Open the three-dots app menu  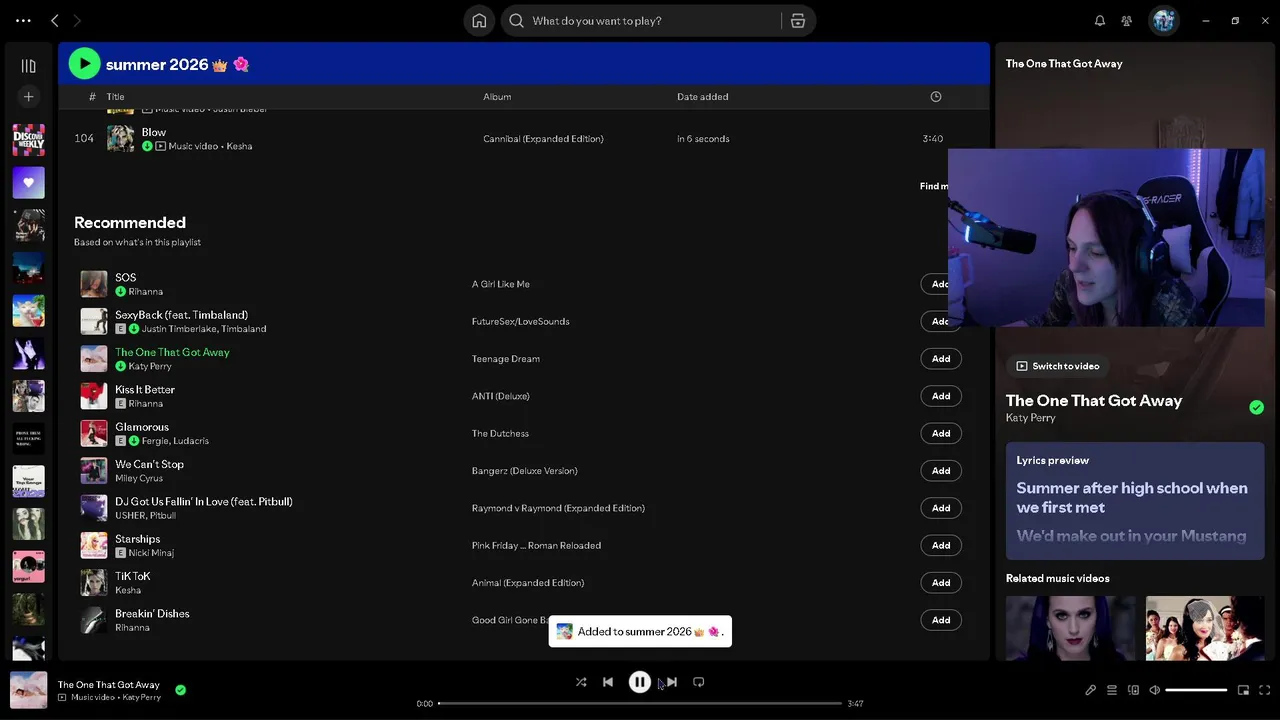pos(23,20)
